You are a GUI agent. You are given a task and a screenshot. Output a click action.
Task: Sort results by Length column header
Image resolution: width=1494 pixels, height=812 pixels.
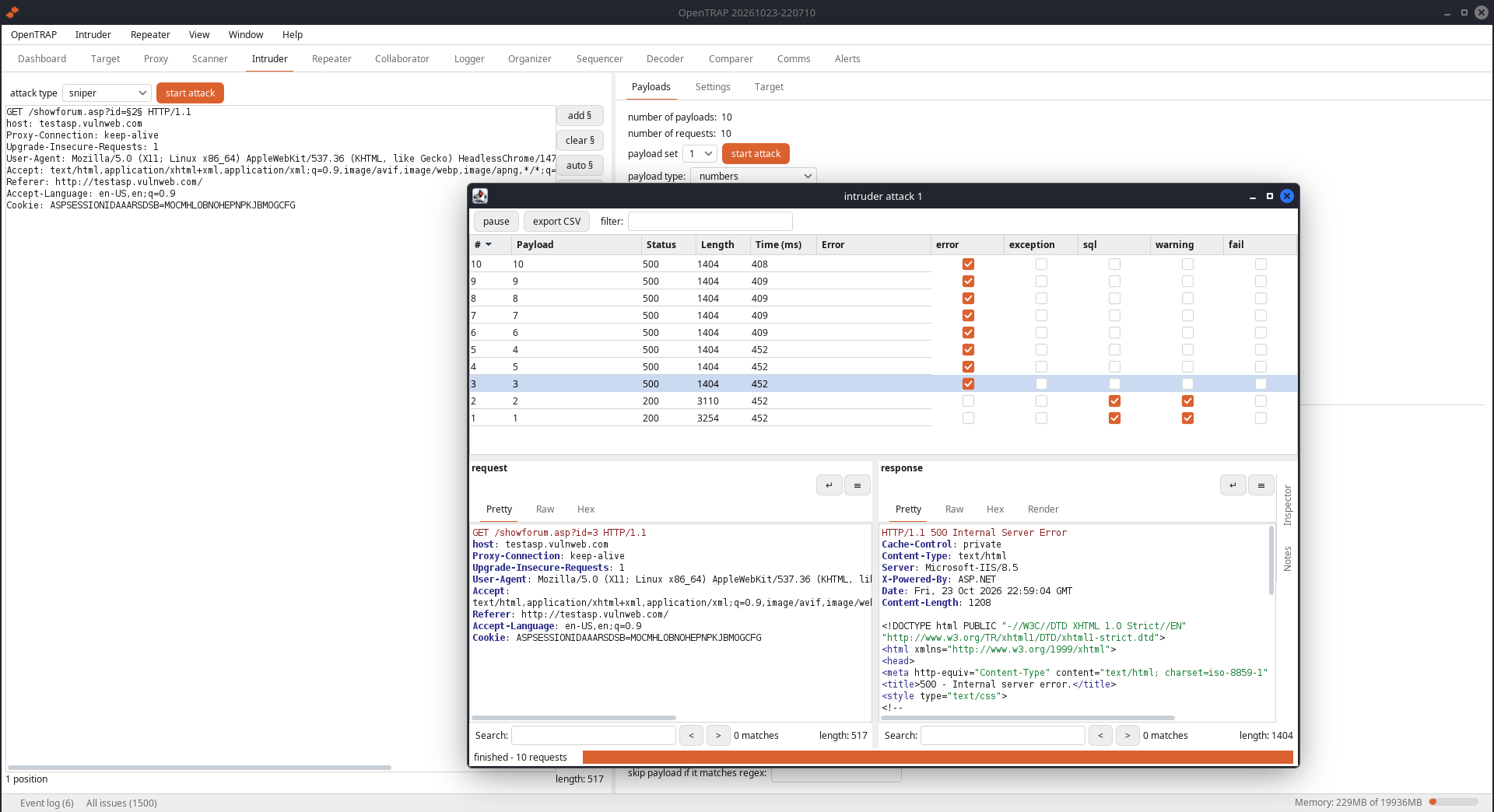[723, 244]
